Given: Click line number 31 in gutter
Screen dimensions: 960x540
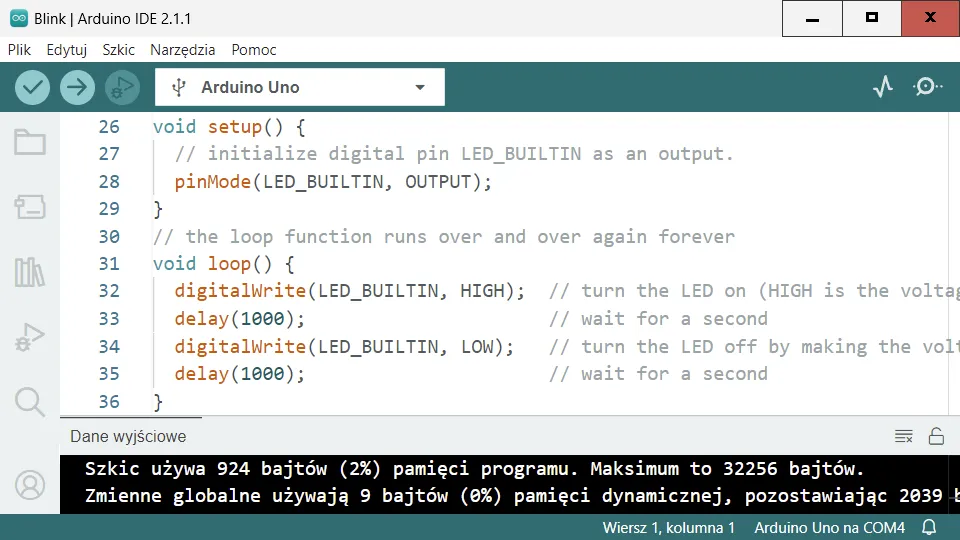Looking at the screenshot, I should tap(109, 264).
